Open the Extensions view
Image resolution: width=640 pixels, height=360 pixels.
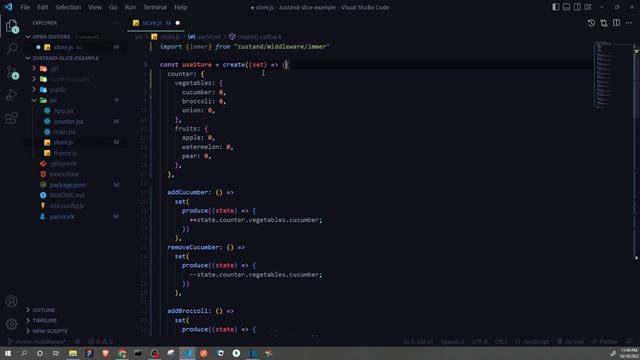tap(12, 118)
